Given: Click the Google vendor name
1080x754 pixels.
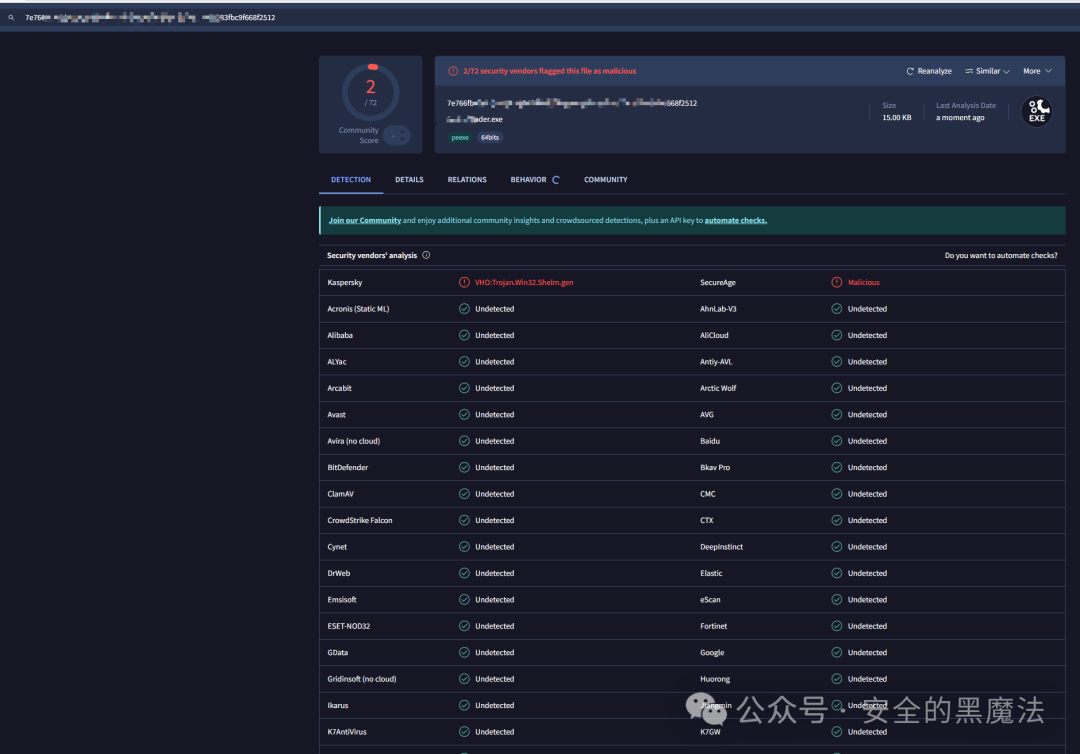Looking at the screenshot, I should pos(712,653).
